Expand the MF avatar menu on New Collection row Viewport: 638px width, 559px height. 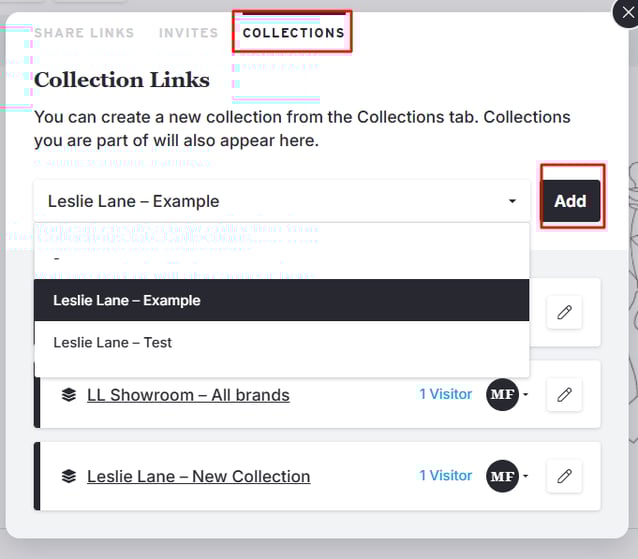click(x=508, y=476)
